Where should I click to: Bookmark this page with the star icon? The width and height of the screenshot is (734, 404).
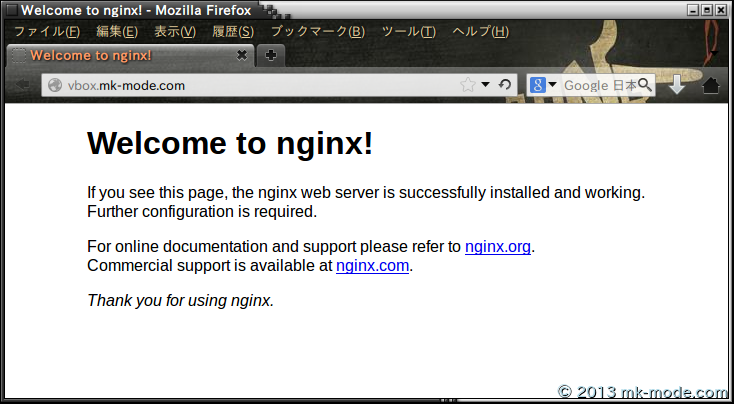pyautogui.click(x=467, y=85)
